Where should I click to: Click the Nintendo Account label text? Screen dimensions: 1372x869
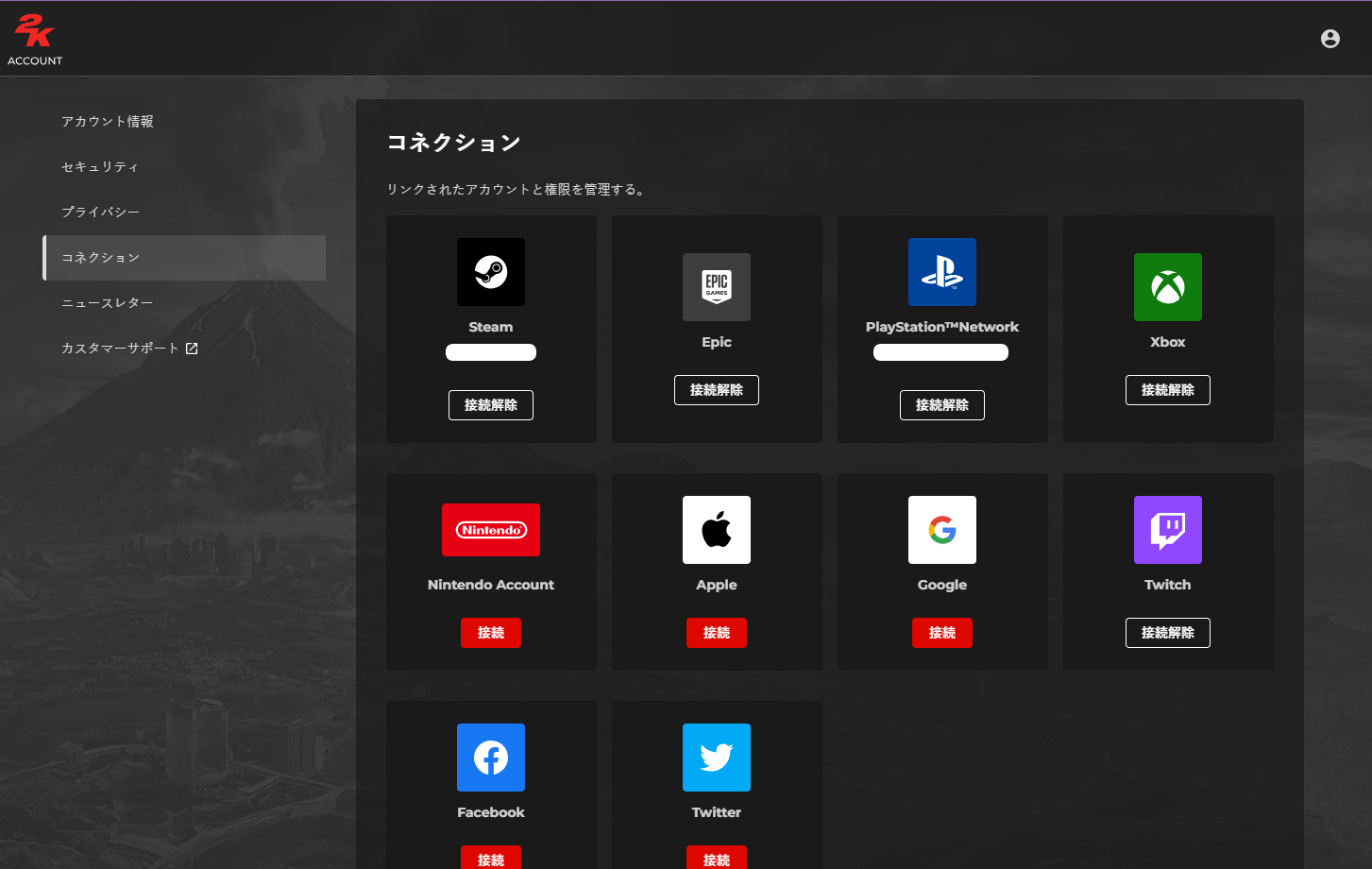tap(491, 585)
